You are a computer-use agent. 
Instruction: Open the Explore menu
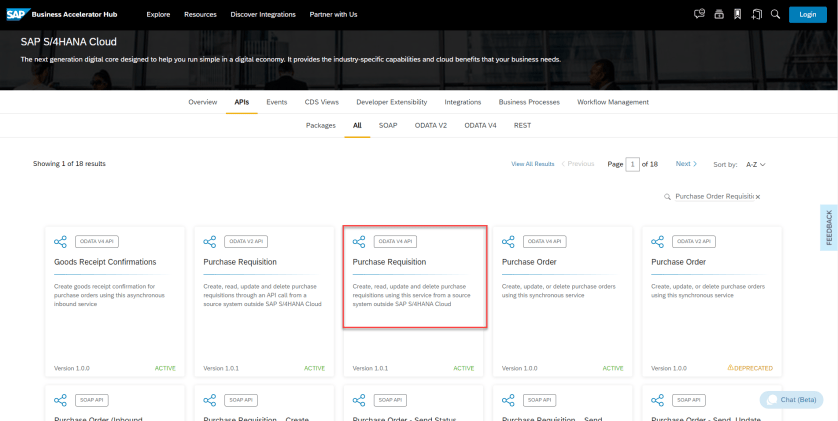pyautogui.click(x=158, y=14)
